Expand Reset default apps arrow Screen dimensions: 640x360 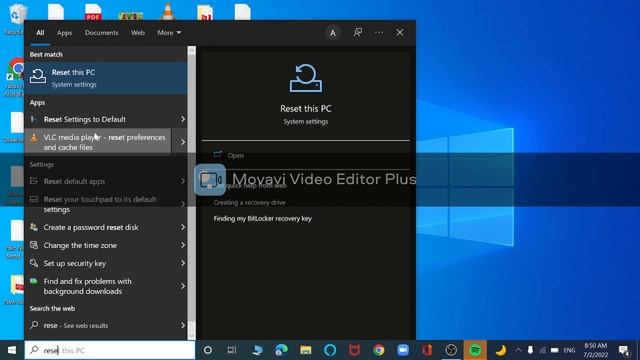point(183,181)
